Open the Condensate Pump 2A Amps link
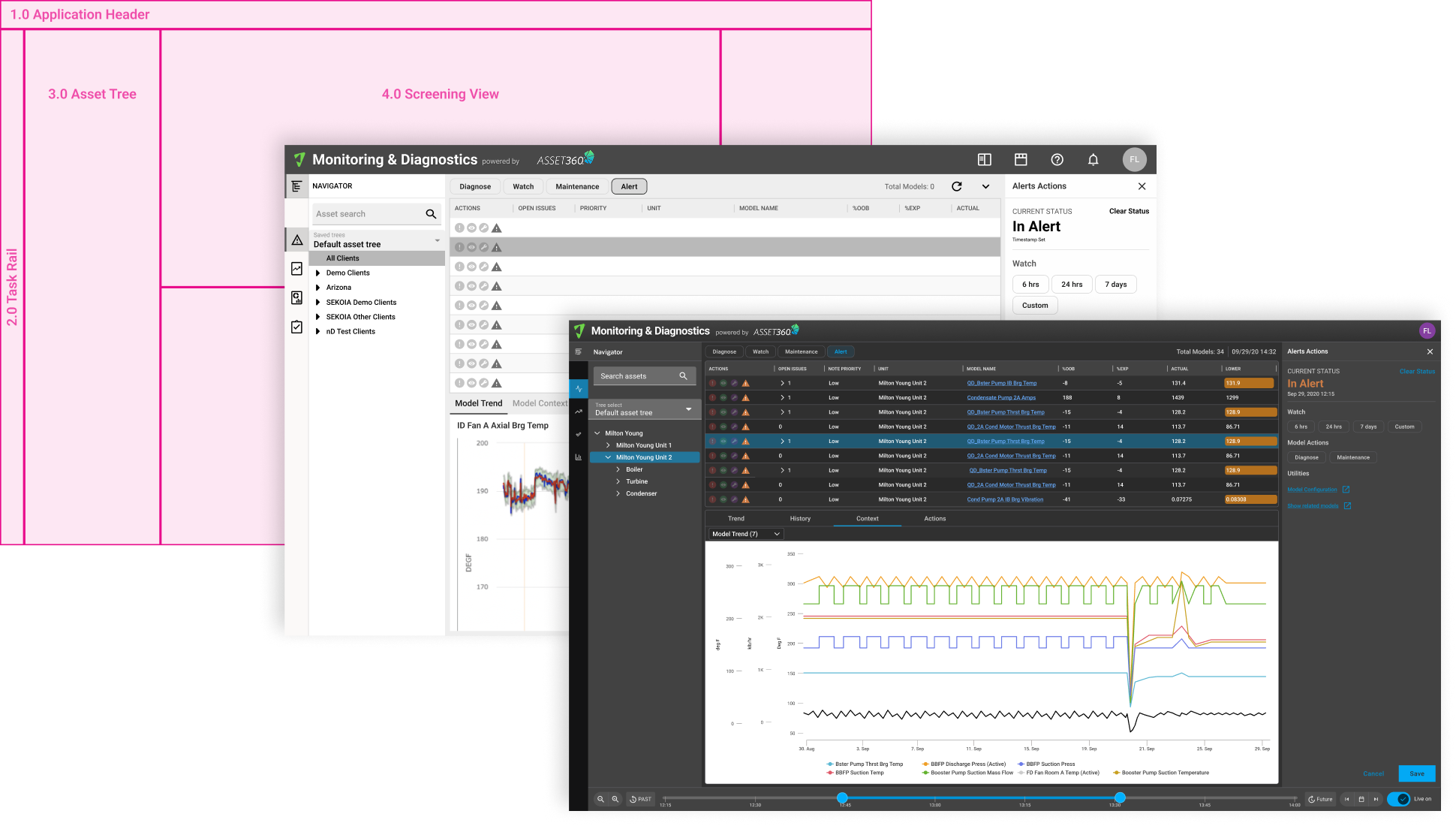This screenshot has height=826, width=1456. (x=1001, y=397)
